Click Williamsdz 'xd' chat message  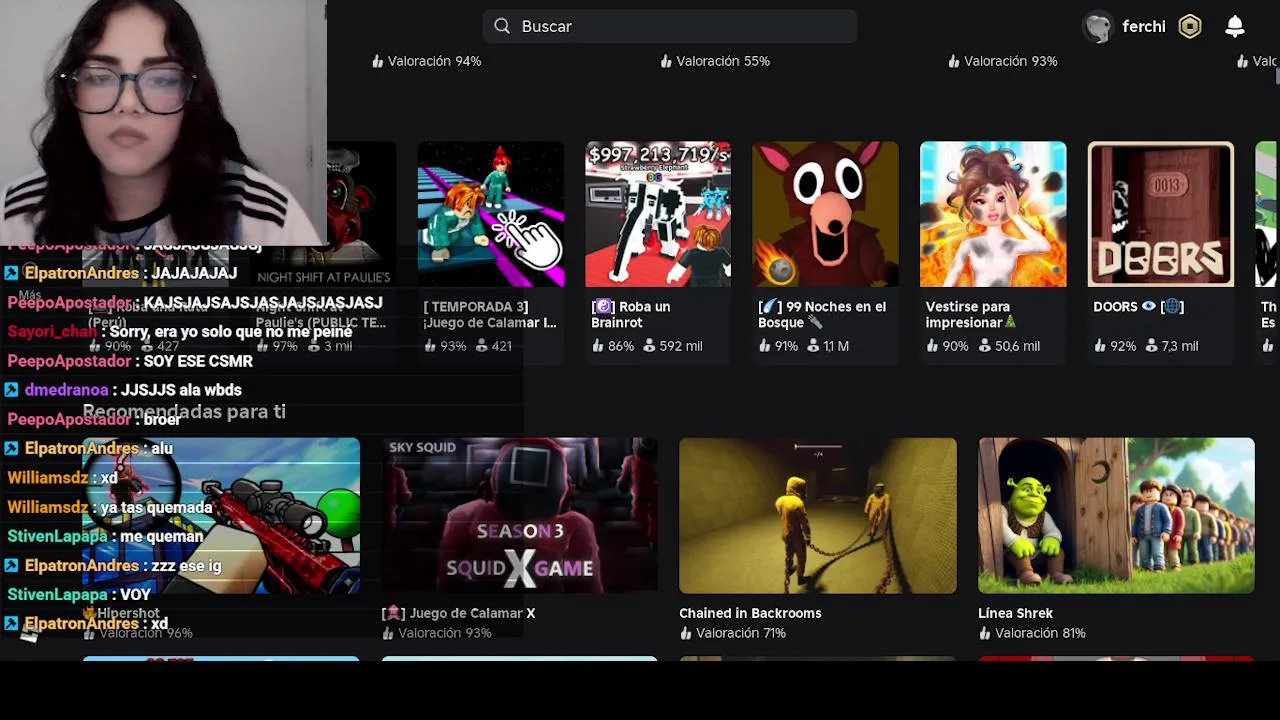coord(109,477)
